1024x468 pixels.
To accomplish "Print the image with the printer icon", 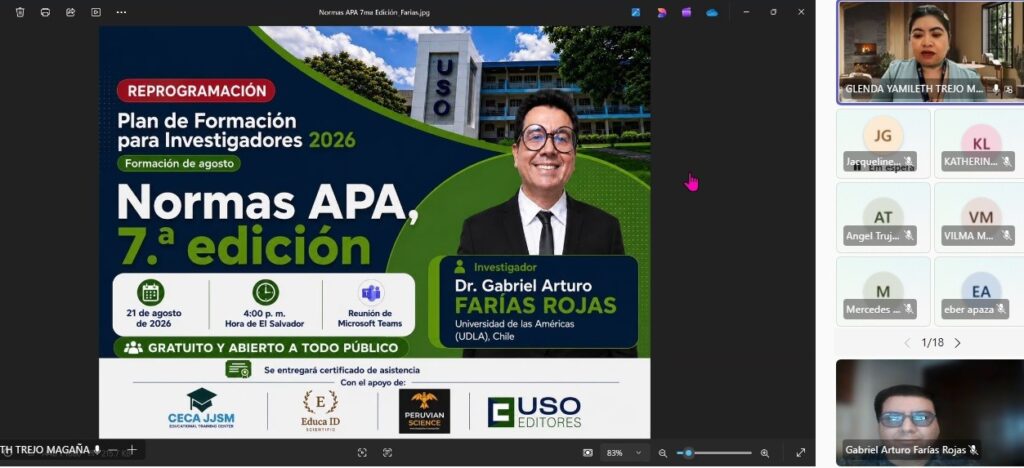I will [x=45, y=12].
